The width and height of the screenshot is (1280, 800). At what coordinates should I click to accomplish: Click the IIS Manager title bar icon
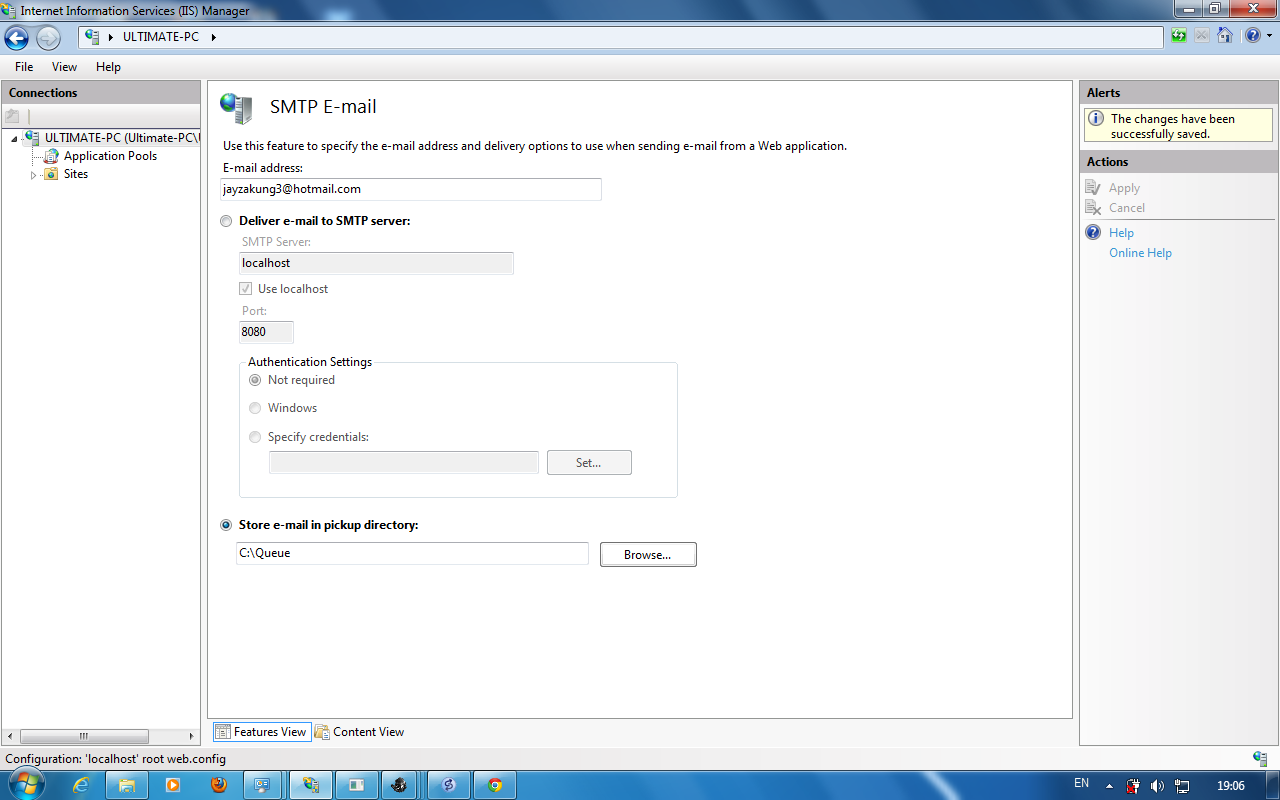(10, 10)
